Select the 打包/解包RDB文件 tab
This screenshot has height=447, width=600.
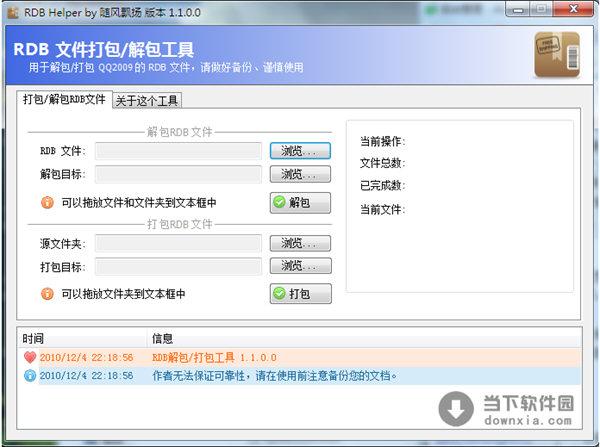(64, 100)
